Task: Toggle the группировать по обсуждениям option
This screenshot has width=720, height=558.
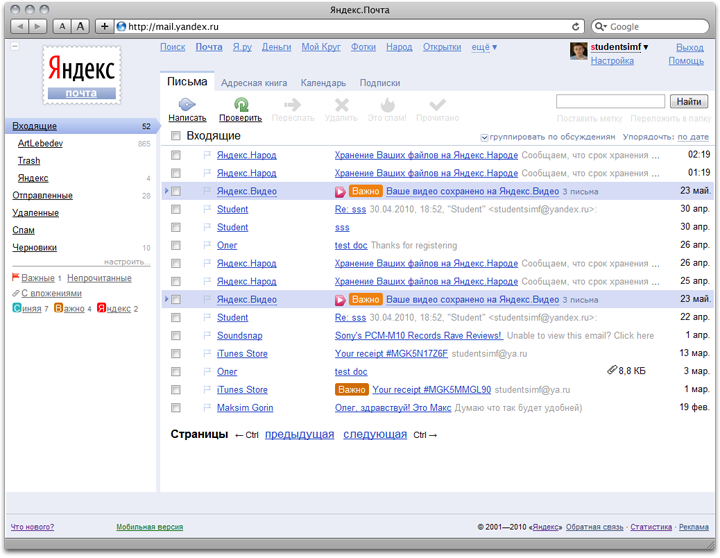Action: coord(485,137)
